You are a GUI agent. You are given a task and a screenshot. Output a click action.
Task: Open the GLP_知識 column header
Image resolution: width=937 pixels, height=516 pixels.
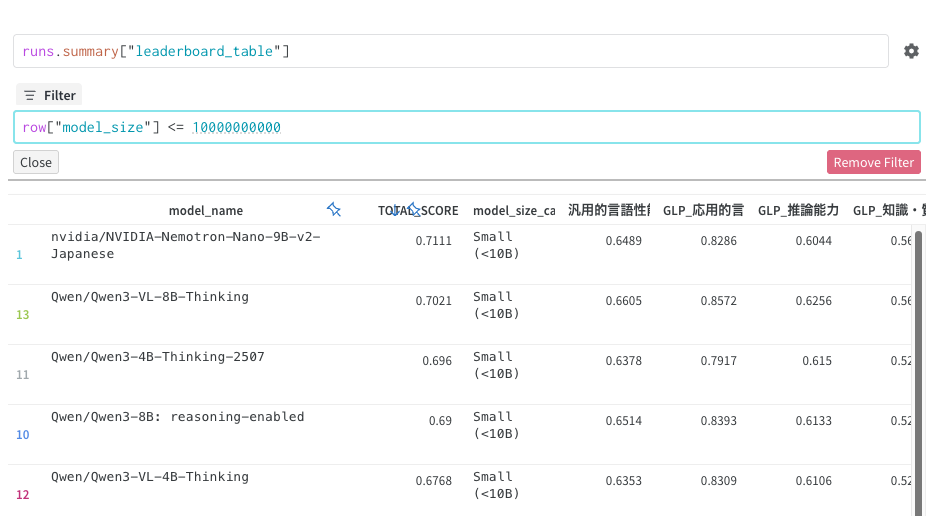[889, 210]
